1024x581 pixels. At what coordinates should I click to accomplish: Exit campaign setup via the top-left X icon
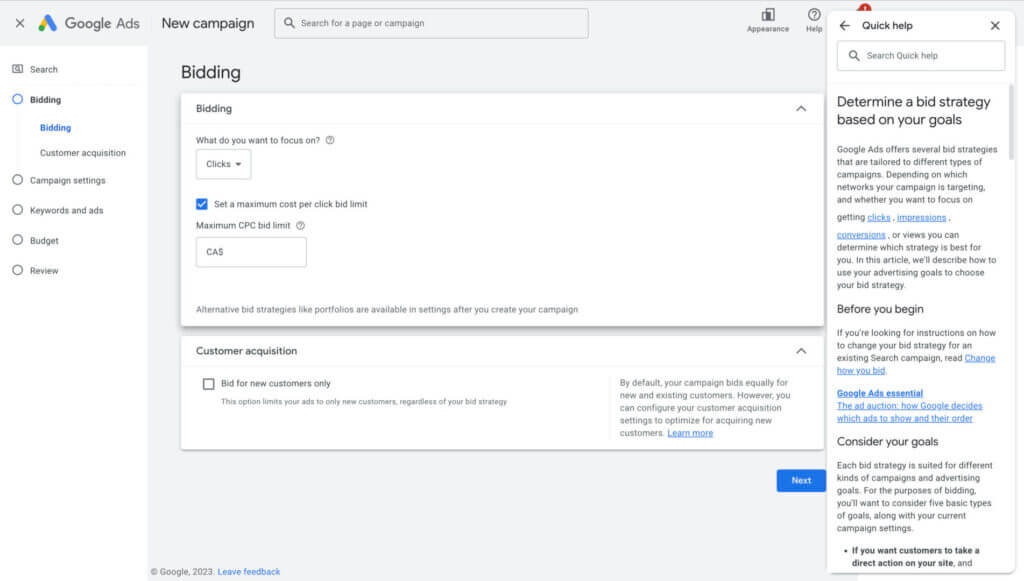[x=18, y=22]
